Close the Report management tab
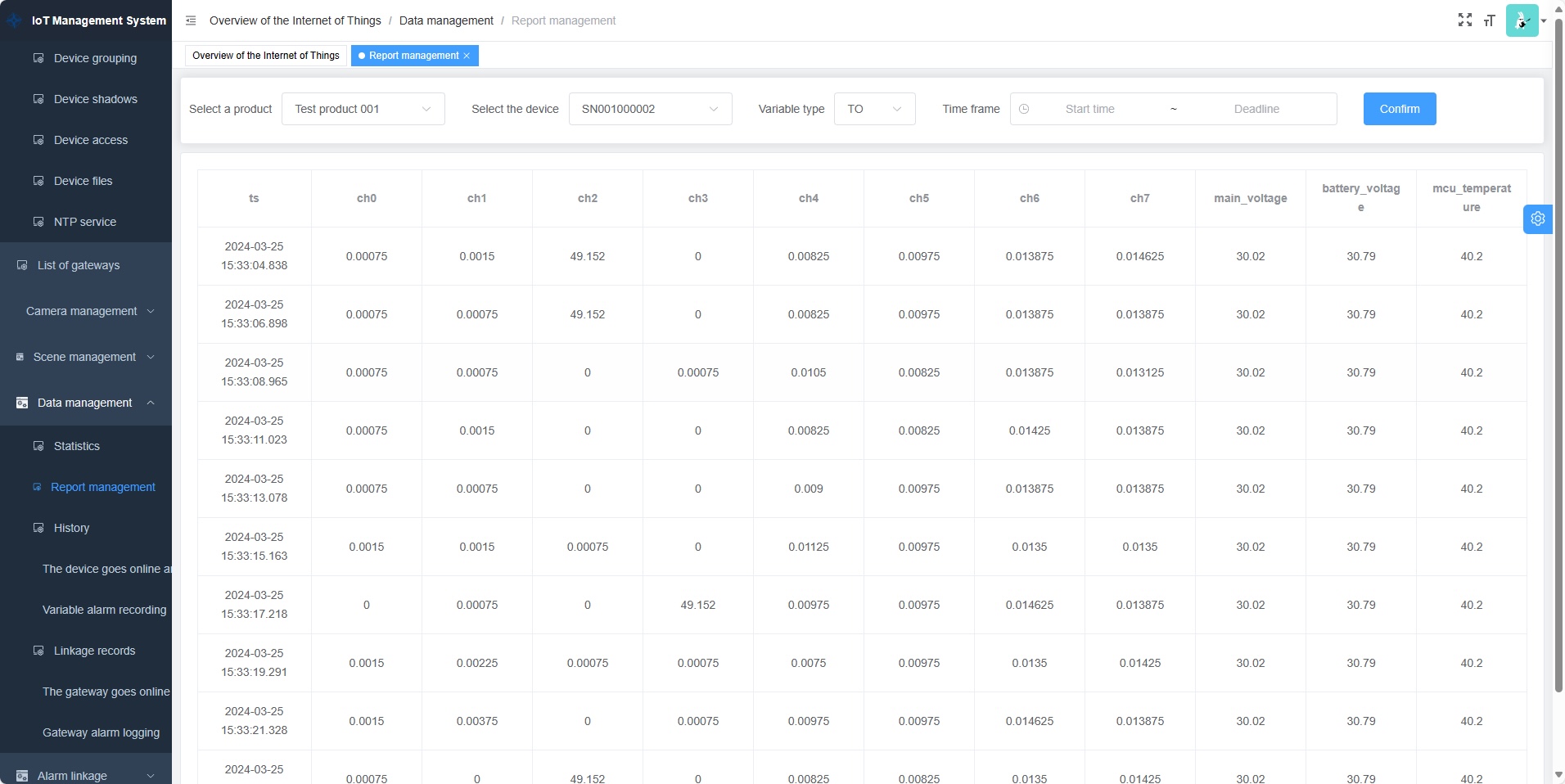Viewport: 1565px width, 784px height. (x=467, y=56)
